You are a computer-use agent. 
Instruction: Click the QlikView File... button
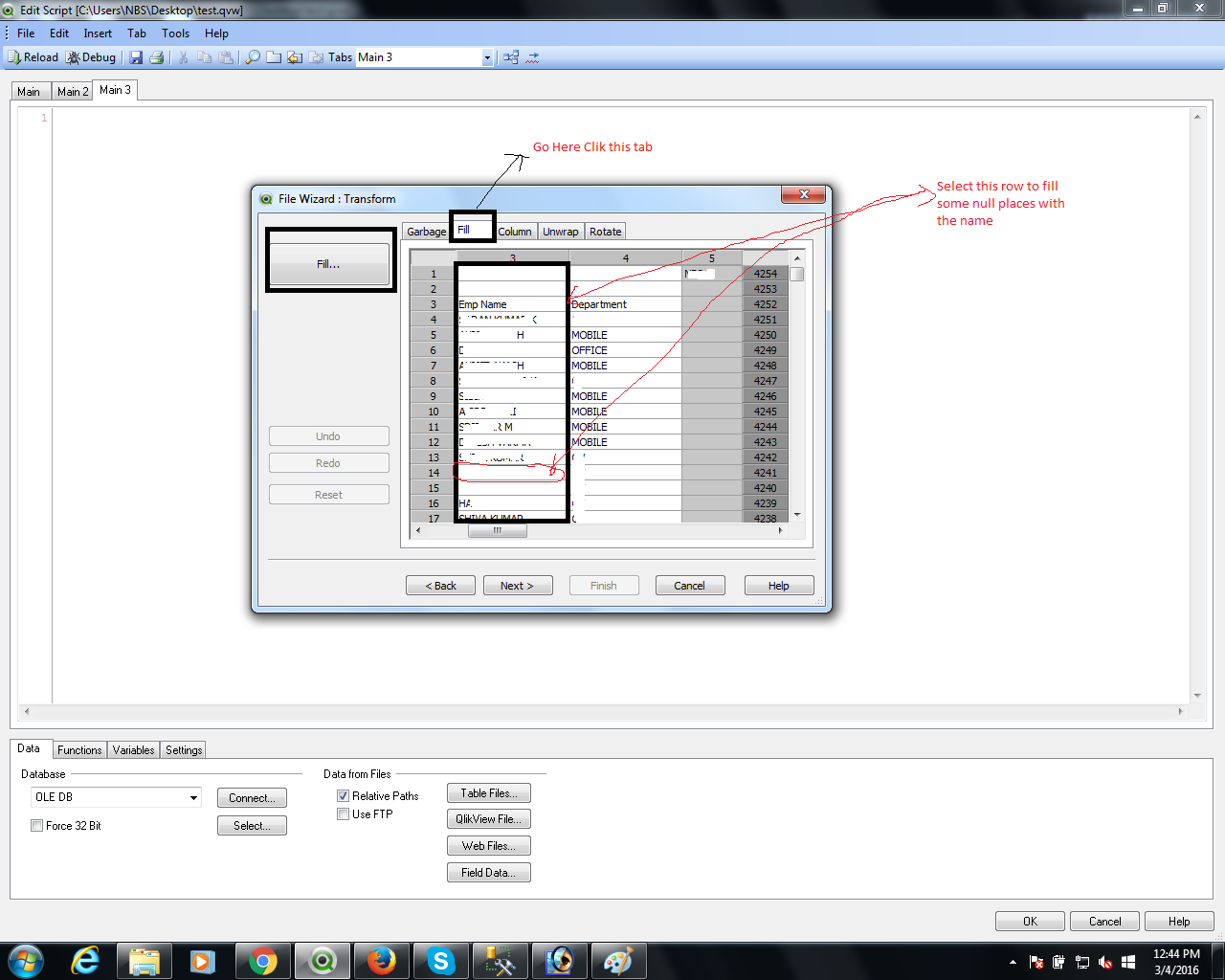point(489,819)
